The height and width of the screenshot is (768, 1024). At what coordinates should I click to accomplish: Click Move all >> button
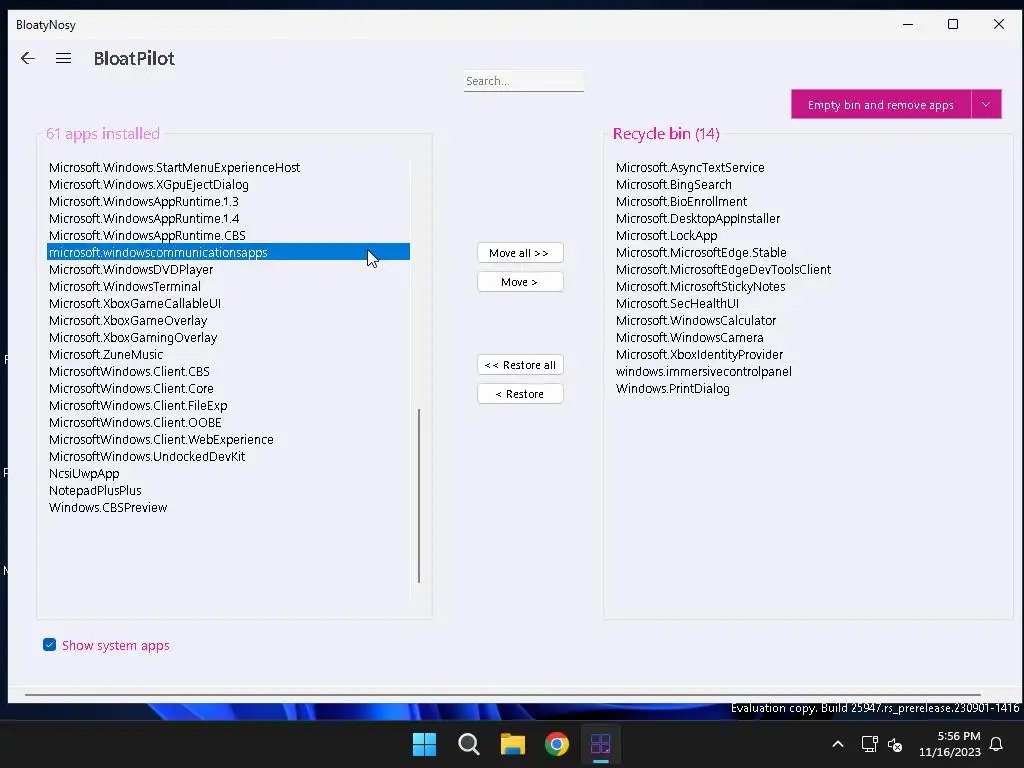[x=520, y=253]
